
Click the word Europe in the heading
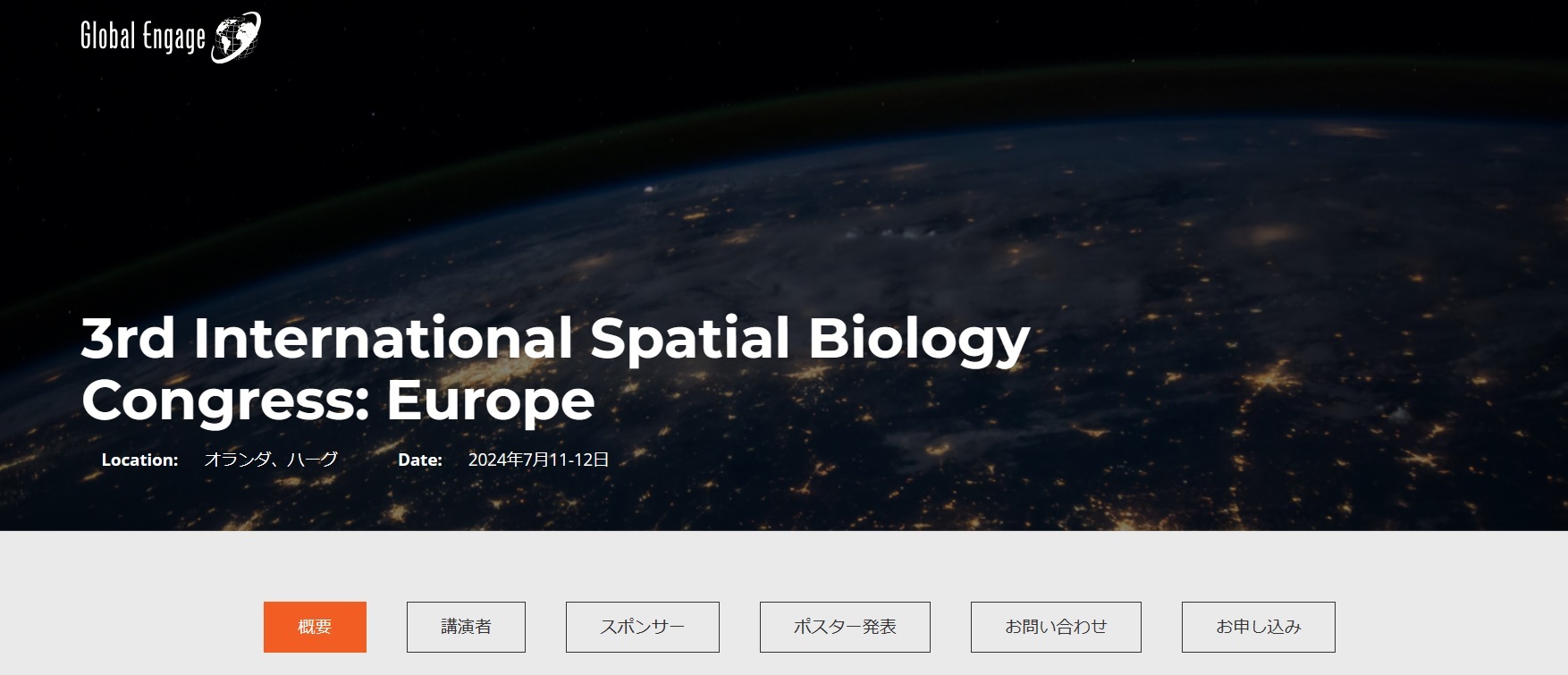(x=491, y=401)
